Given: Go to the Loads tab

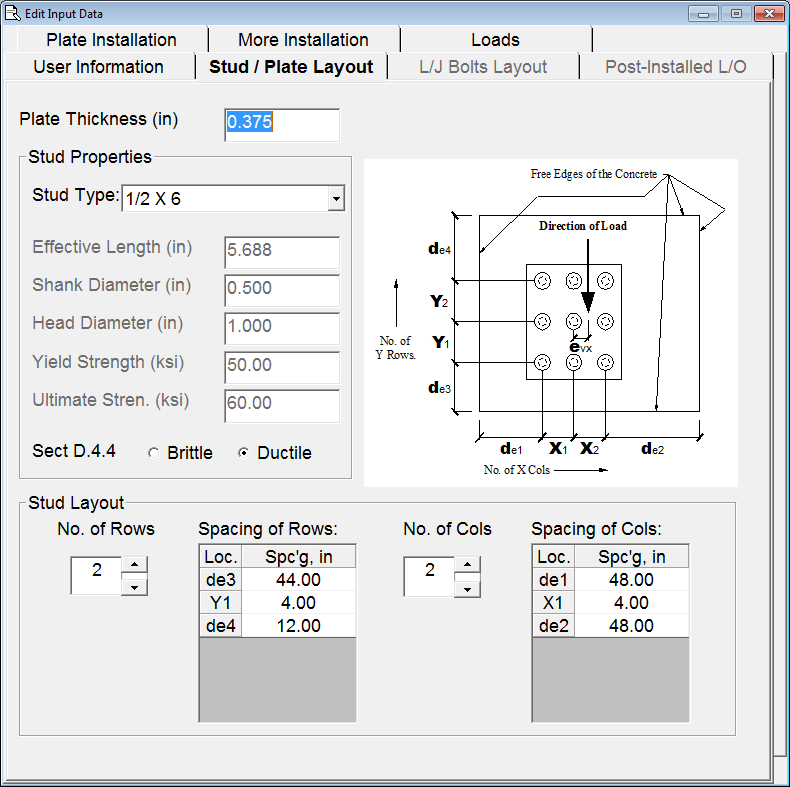Looking at the screenshot, I should coord(495,40).
